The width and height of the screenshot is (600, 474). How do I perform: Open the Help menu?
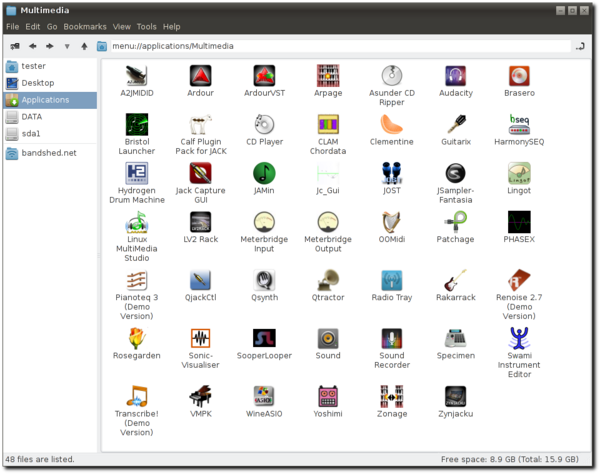171,27
